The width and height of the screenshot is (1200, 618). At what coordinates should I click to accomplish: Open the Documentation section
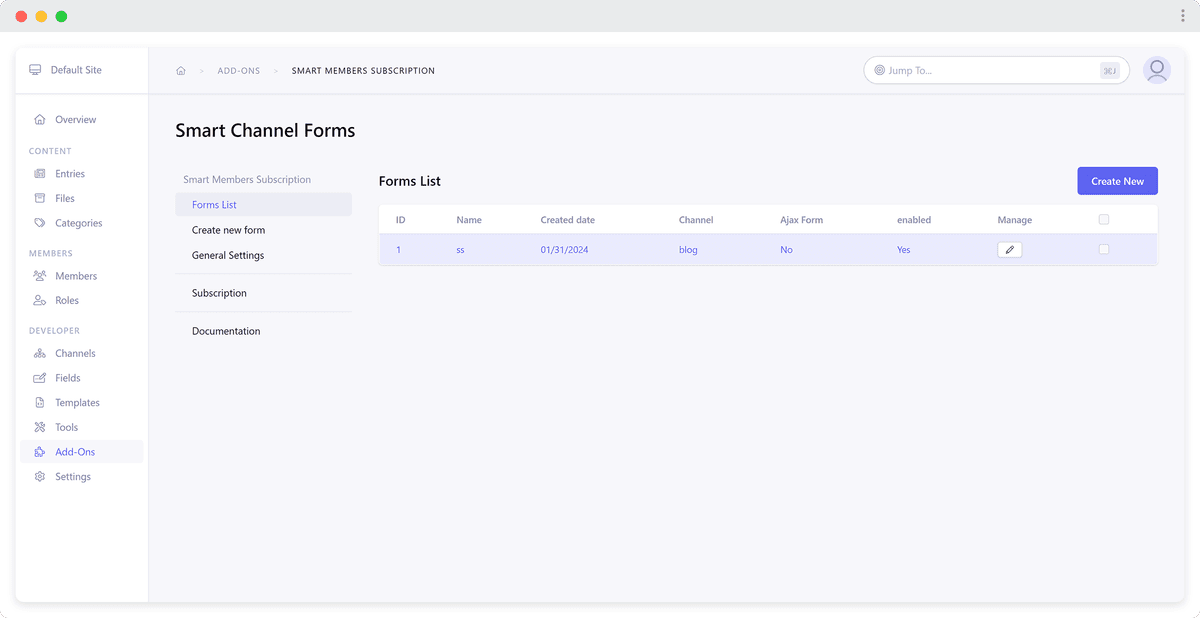[225, 330]
